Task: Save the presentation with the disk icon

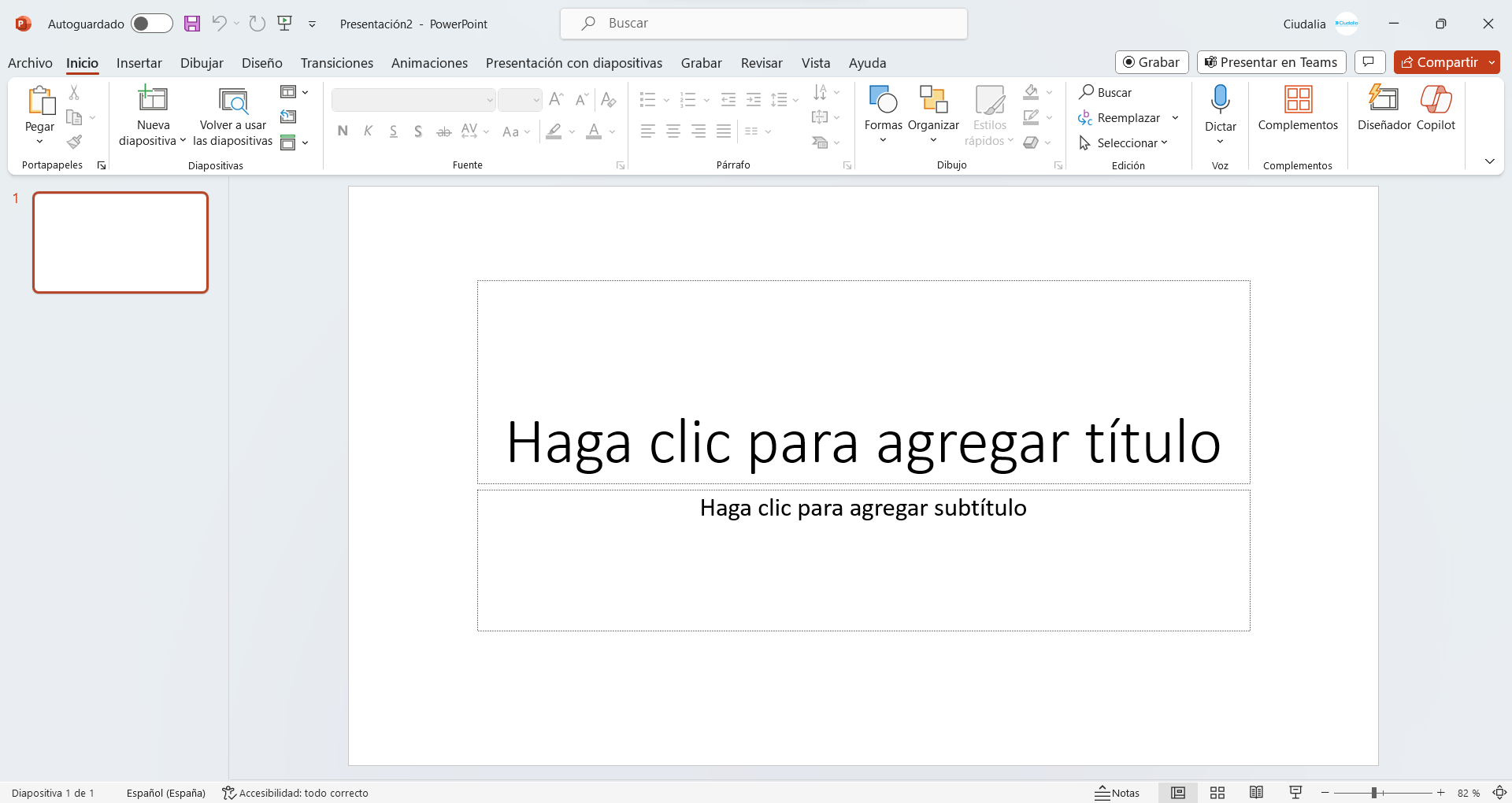Action: click(x=192, y=24)
